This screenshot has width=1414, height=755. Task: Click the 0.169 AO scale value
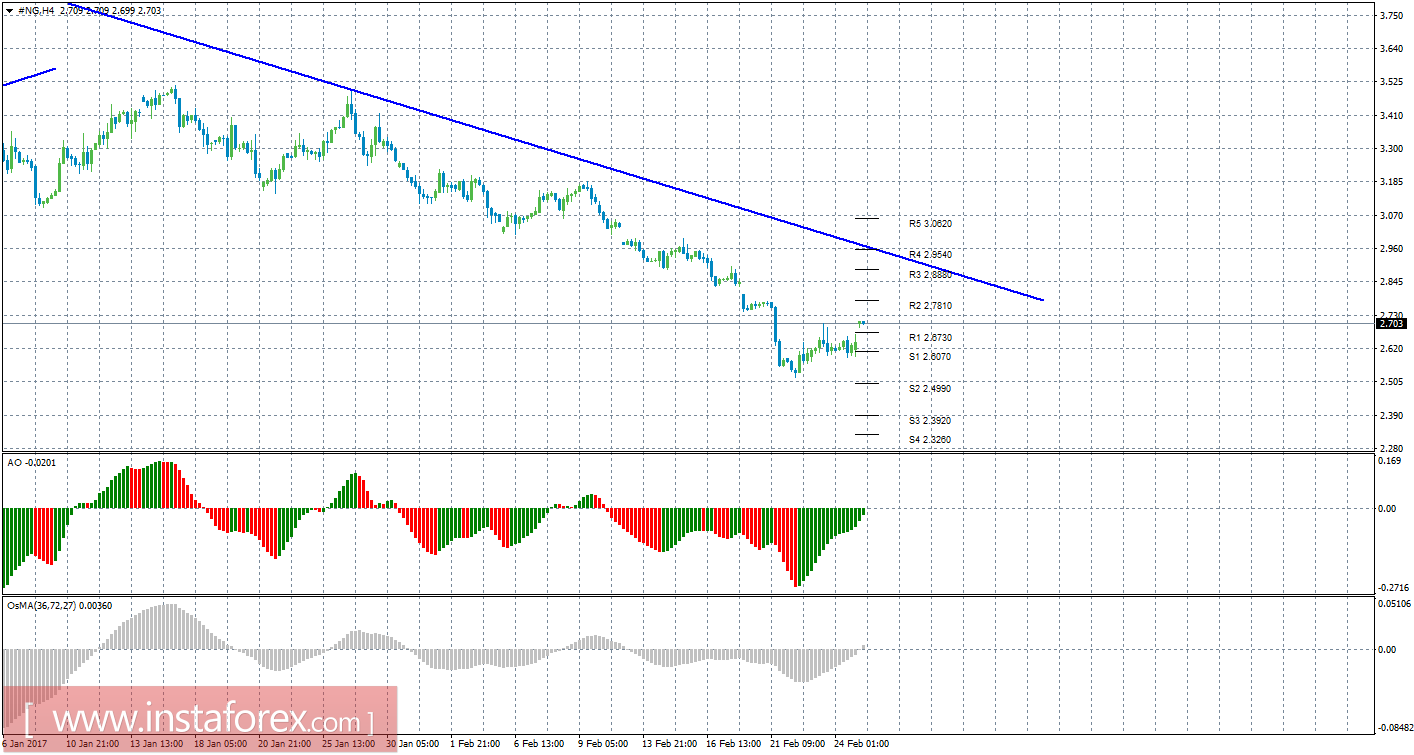pyautogui.click(x=1391, y=462)
